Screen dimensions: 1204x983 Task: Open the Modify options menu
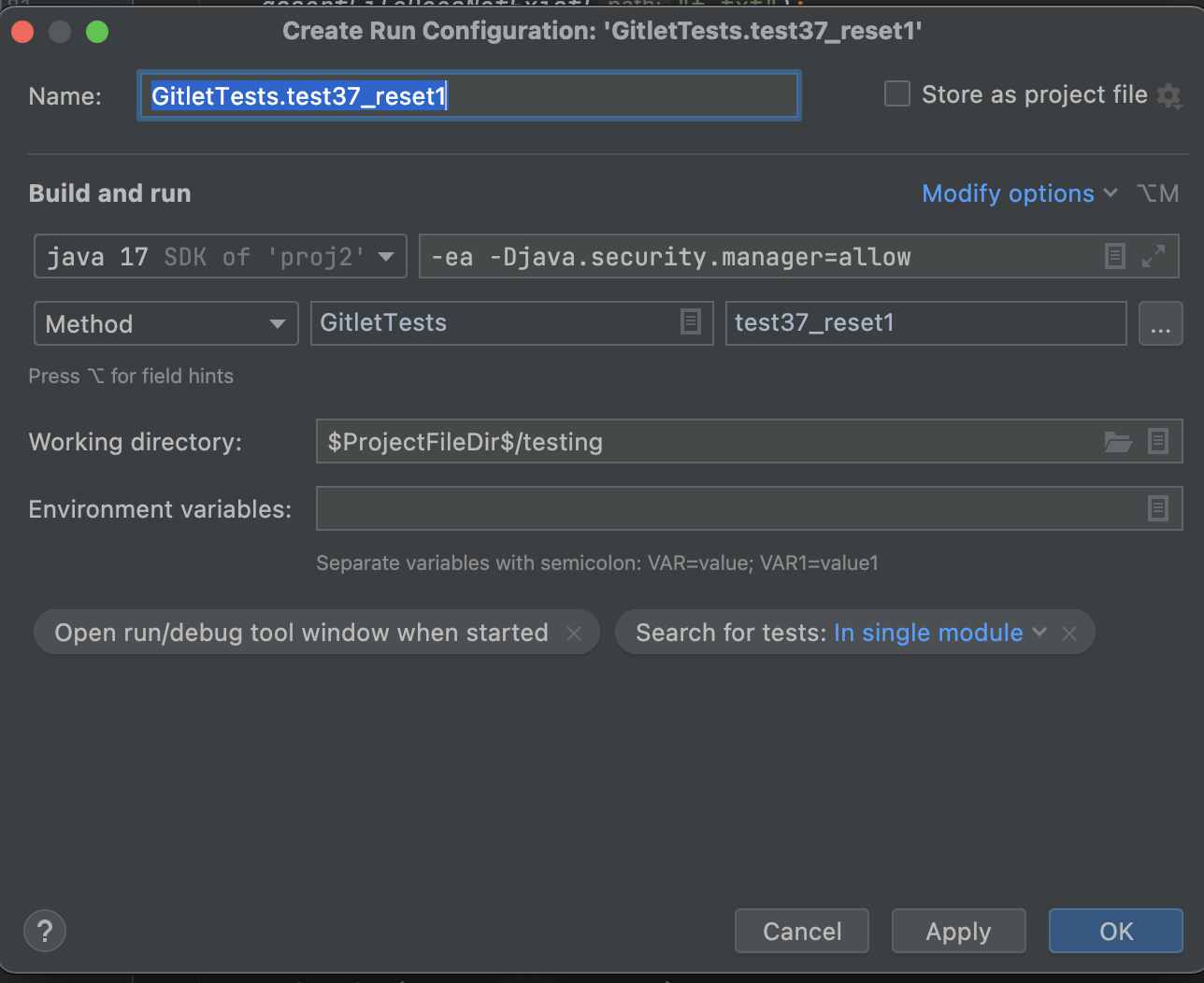point(1019,193)
